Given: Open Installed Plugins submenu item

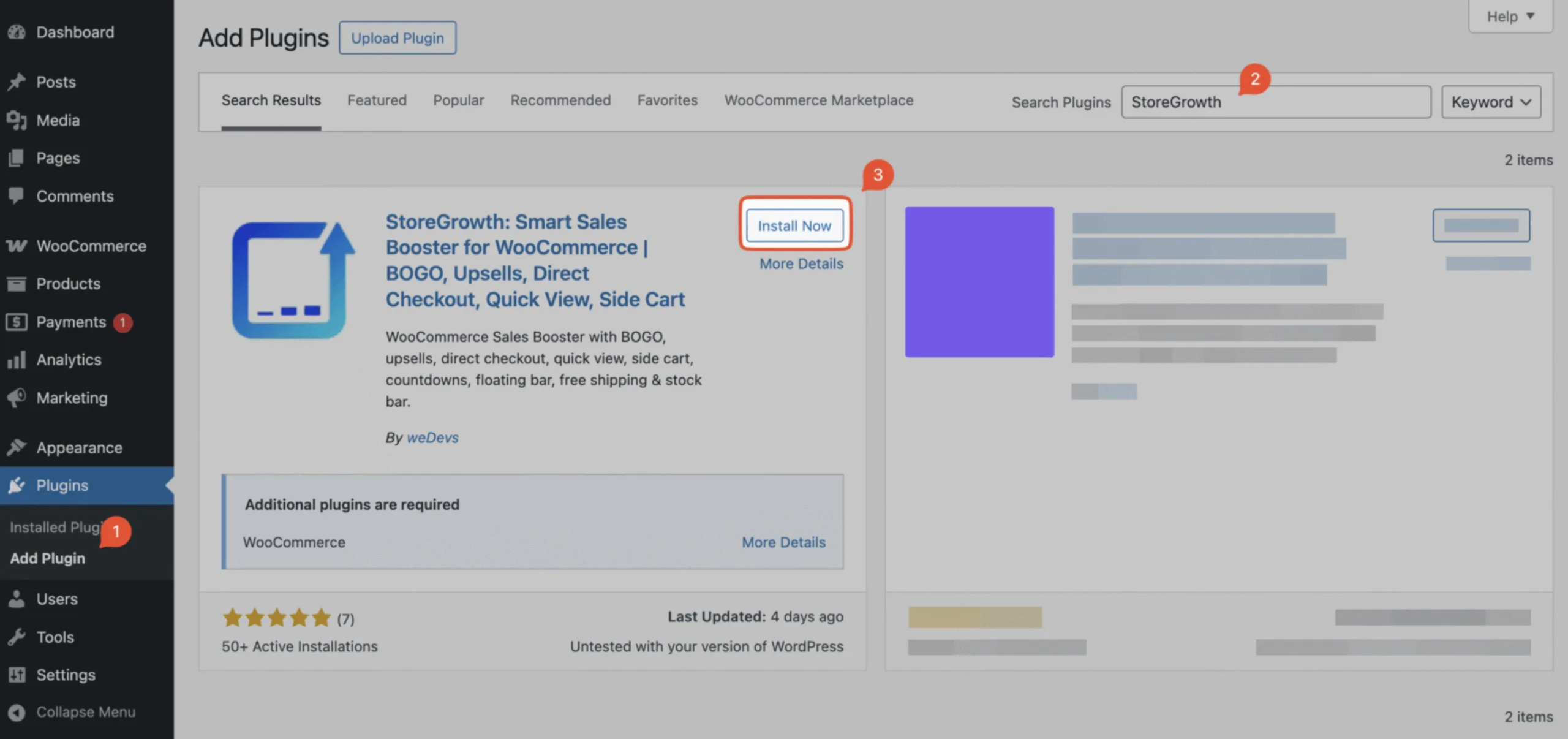Looking at the screenshot, I should [x=55, y=527].
